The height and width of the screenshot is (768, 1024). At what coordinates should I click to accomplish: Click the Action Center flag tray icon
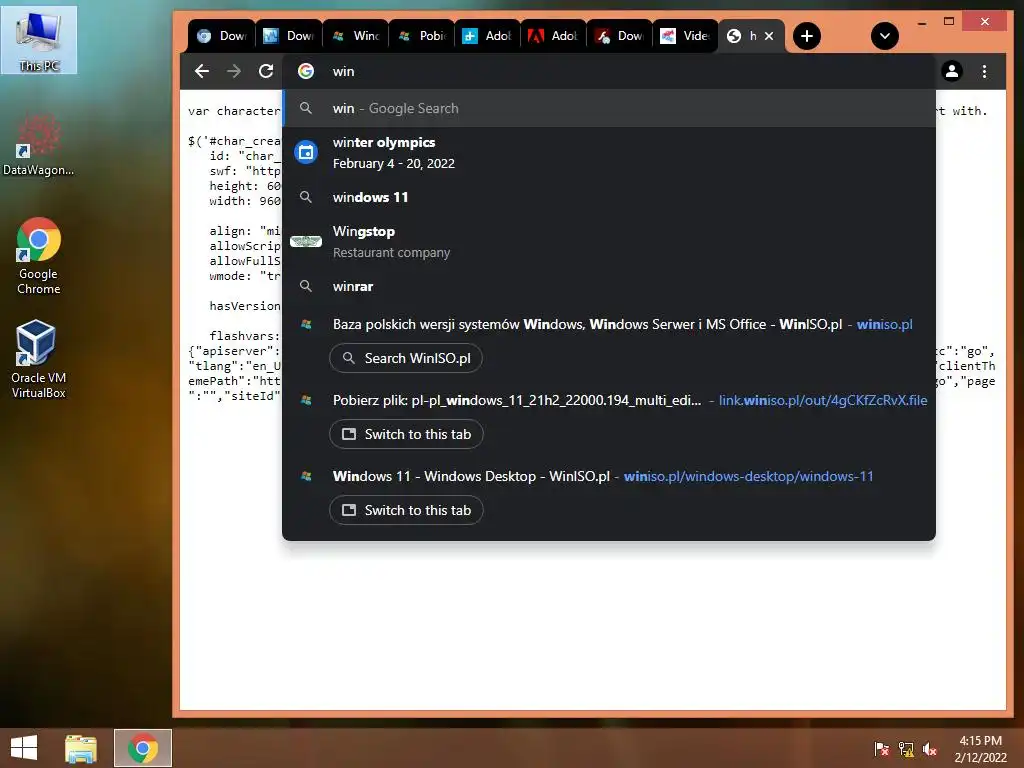tap(882, 749)
